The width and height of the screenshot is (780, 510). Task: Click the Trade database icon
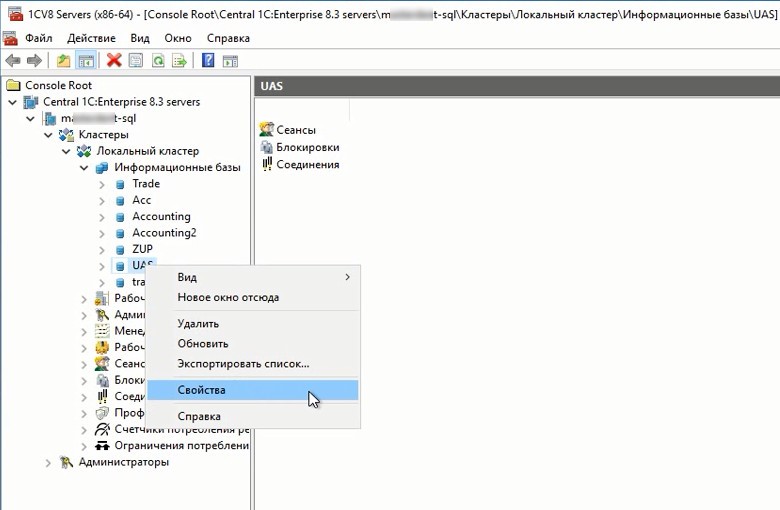(120, 185)
